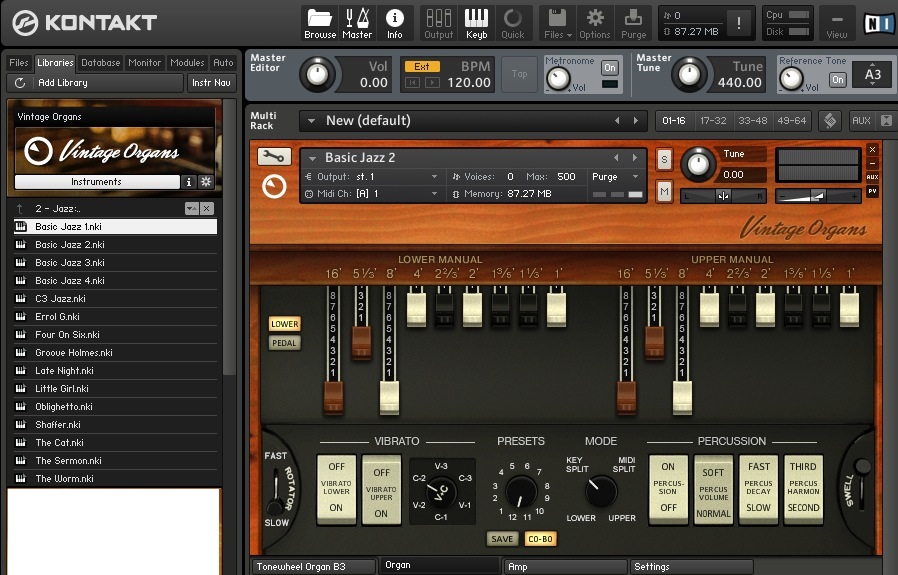Show the on-screen Keyb keyboard

476,23
